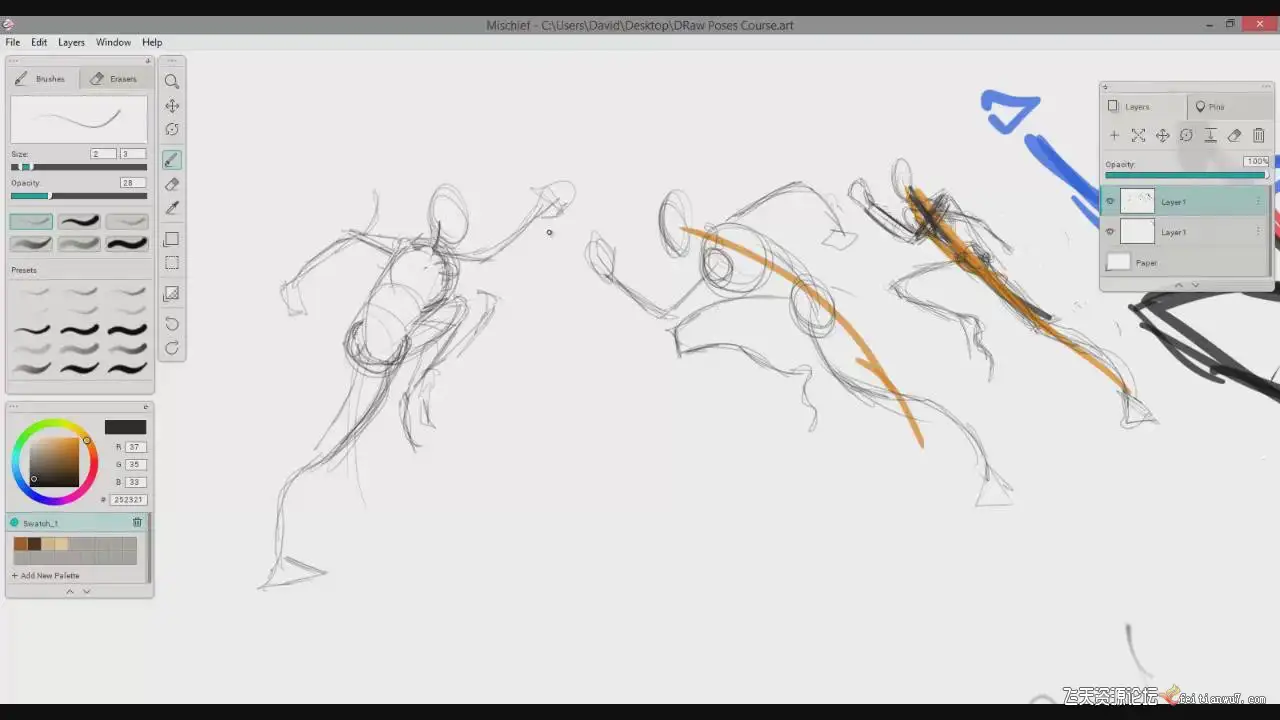
Task: Select the Swatch_1 palette row
Action: pyautogui.click(x=77, y=522)
